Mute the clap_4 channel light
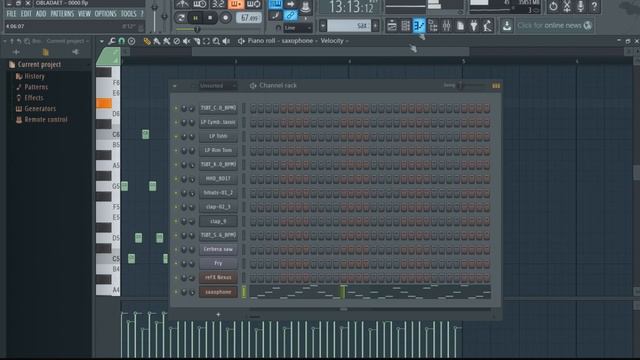Image resolution: width=640 pixels, height=360 pixels. [x=176, y=221]
